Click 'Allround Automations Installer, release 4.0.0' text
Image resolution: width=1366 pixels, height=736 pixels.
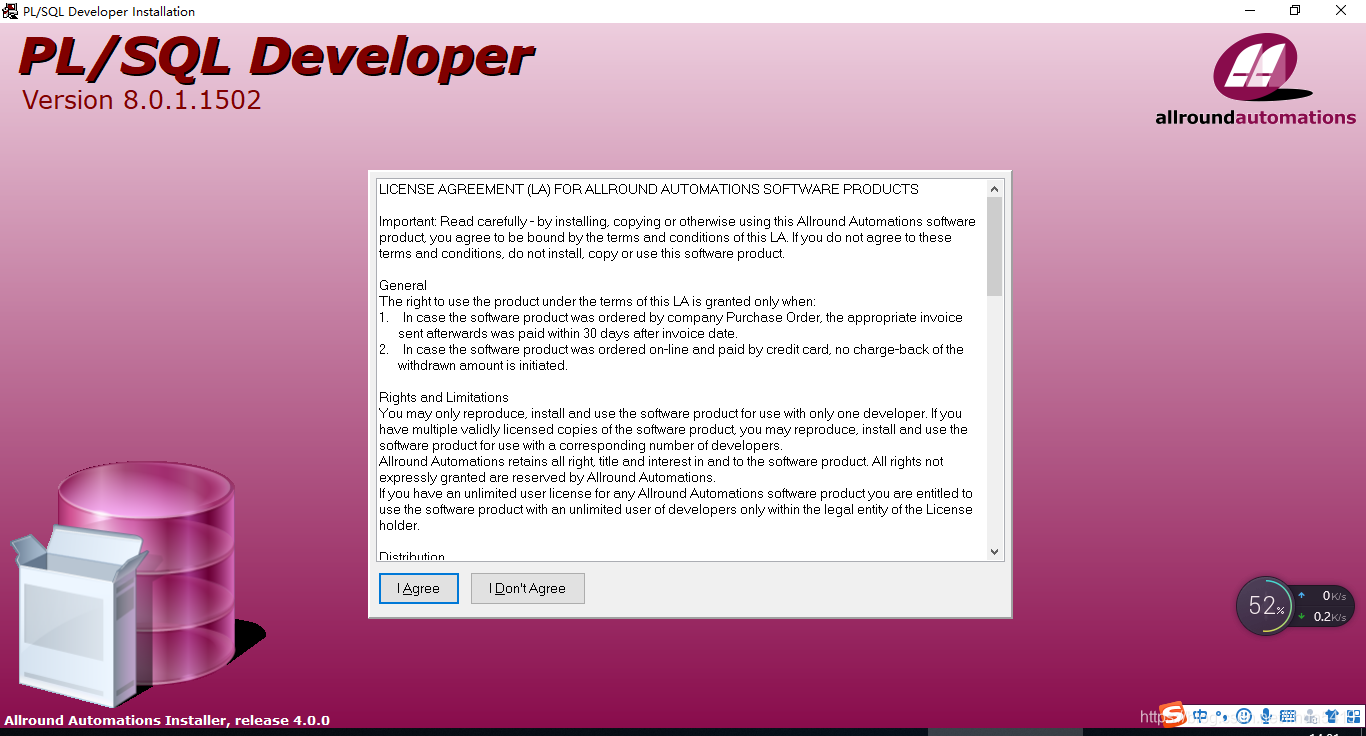167,720
